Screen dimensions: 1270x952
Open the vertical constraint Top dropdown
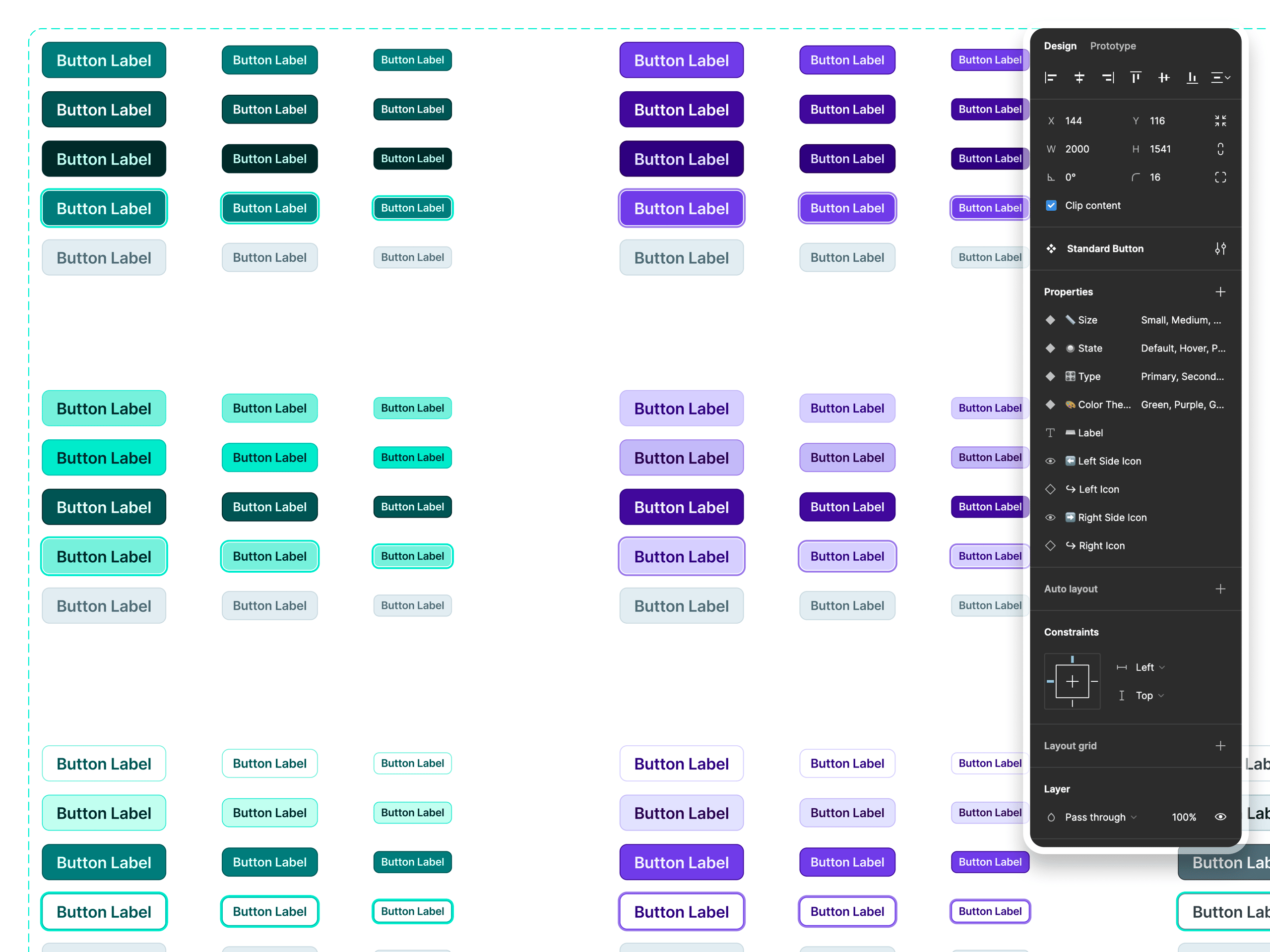tap(1141, 696)
